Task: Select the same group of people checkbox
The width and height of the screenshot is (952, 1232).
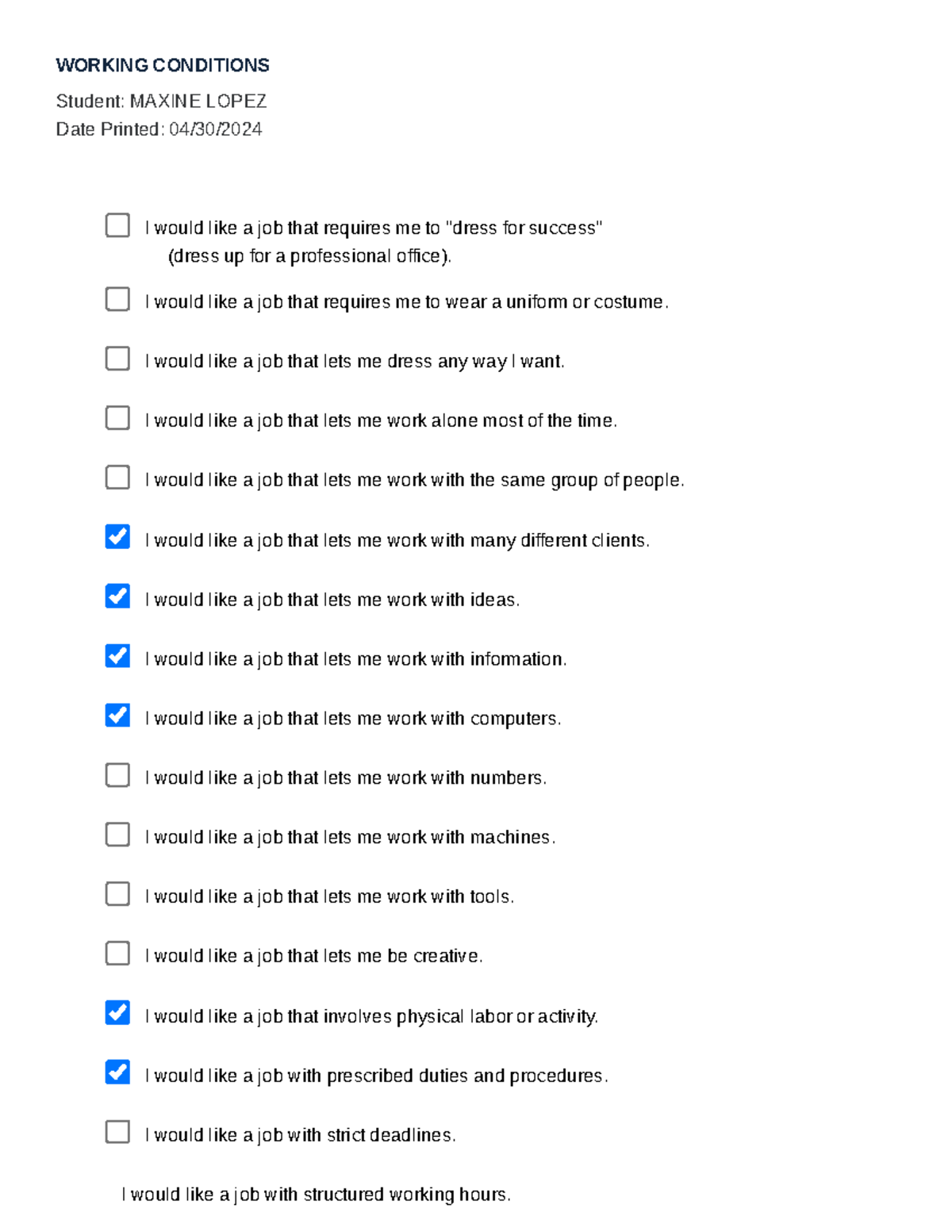Action: [x=117, y=478]
